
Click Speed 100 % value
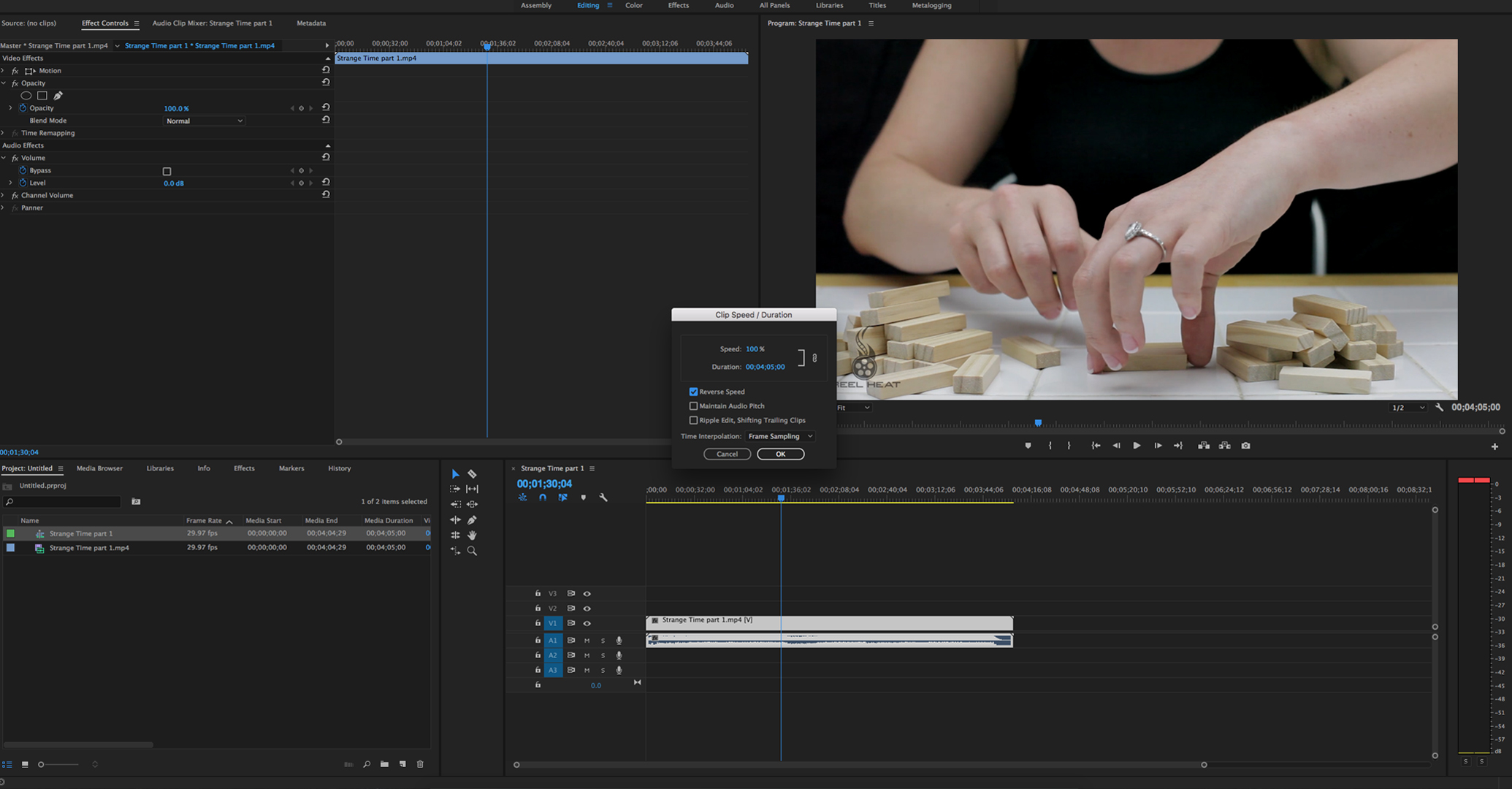tap(755, 349)
